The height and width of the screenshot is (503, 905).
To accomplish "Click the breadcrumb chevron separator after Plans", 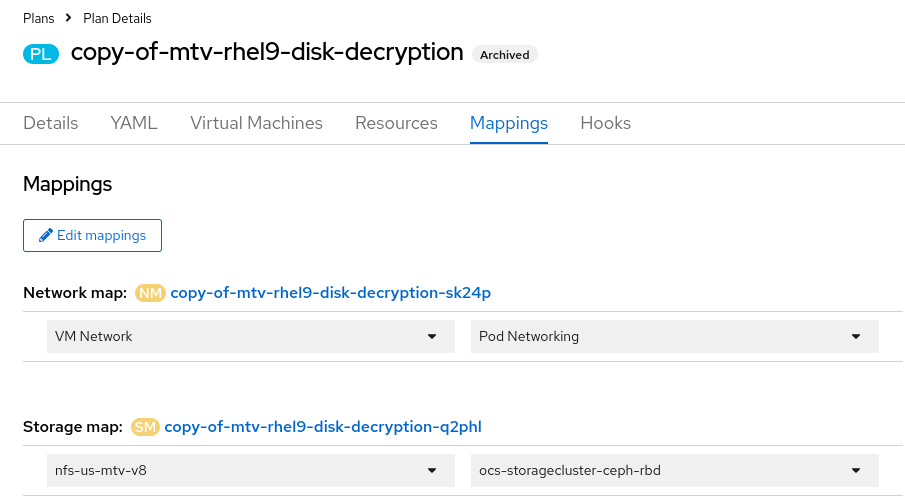I will [x=68, y=18].
